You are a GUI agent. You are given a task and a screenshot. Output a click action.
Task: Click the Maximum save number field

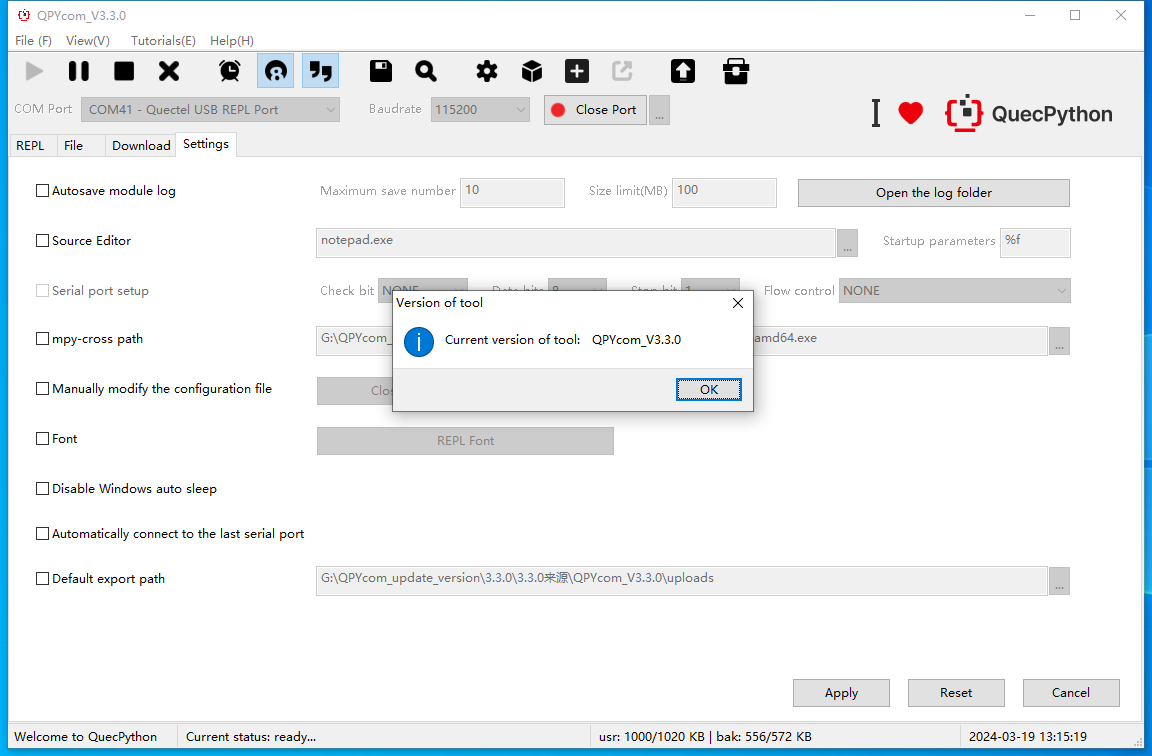point(512,192)
